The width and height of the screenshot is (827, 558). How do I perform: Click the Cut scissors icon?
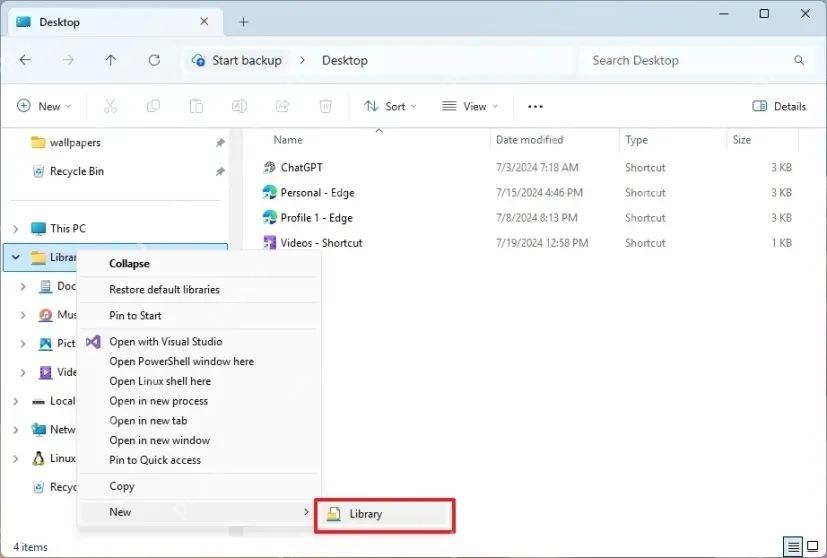coord(110,107)
